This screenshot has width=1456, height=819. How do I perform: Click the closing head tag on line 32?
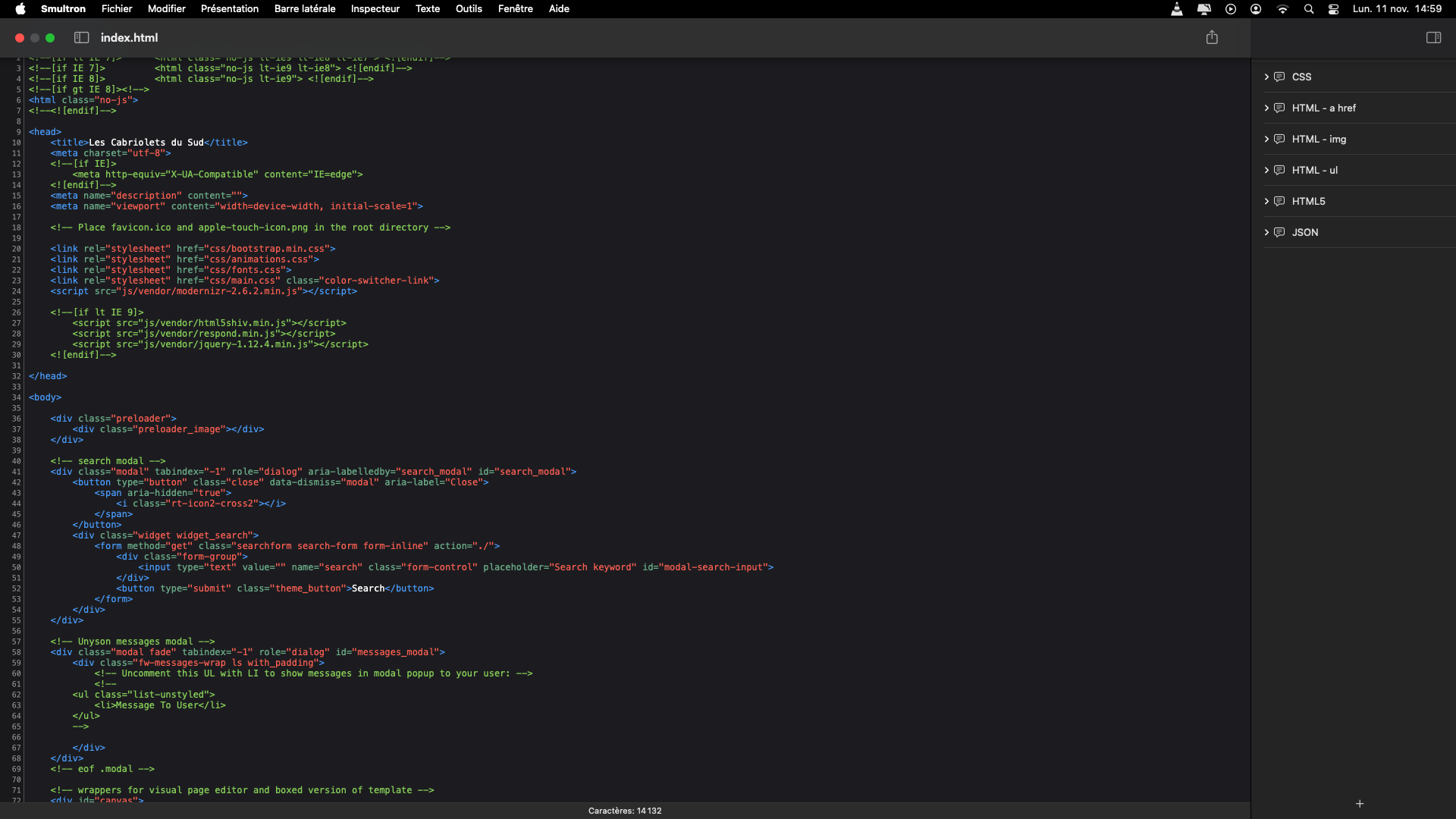point(48,376)
